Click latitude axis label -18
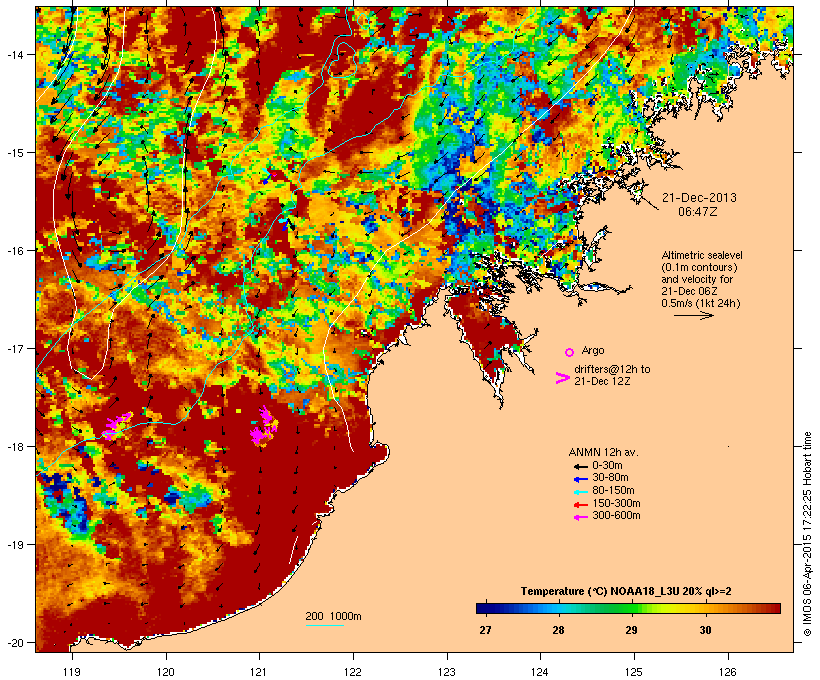820x680 pixels. click(14, 447)
